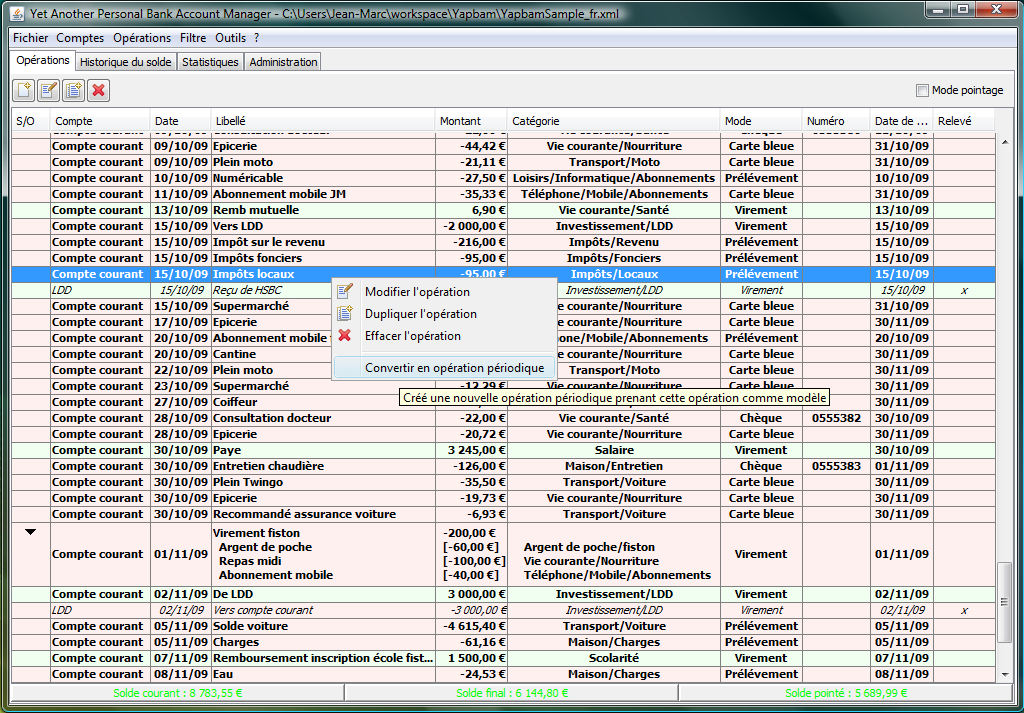The image size is (1024, 713).
Task: Click the vertical scrollbar thumb
Action: (x=1004, y=601)
